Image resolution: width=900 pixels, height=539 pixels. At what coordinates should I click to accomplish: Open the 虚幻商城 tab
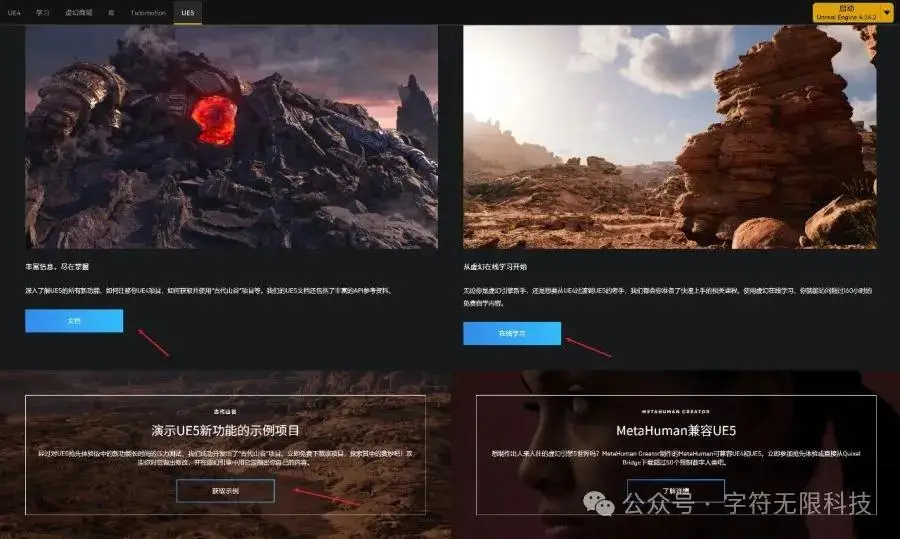tap(79, 13)
